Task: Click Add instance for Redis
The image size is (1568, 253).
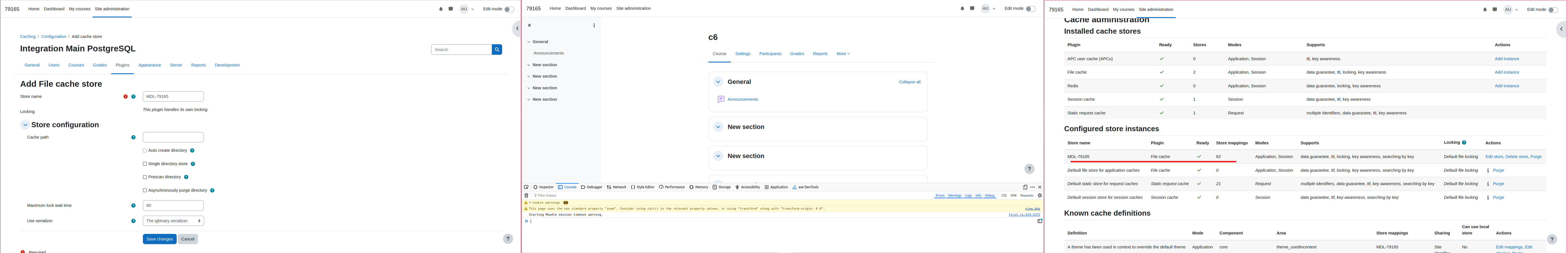Action: click(1506, 86)
